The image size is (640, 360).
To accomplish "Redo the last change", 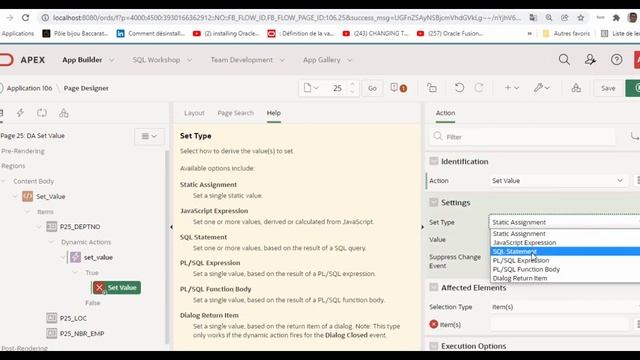I will [479, 88].
